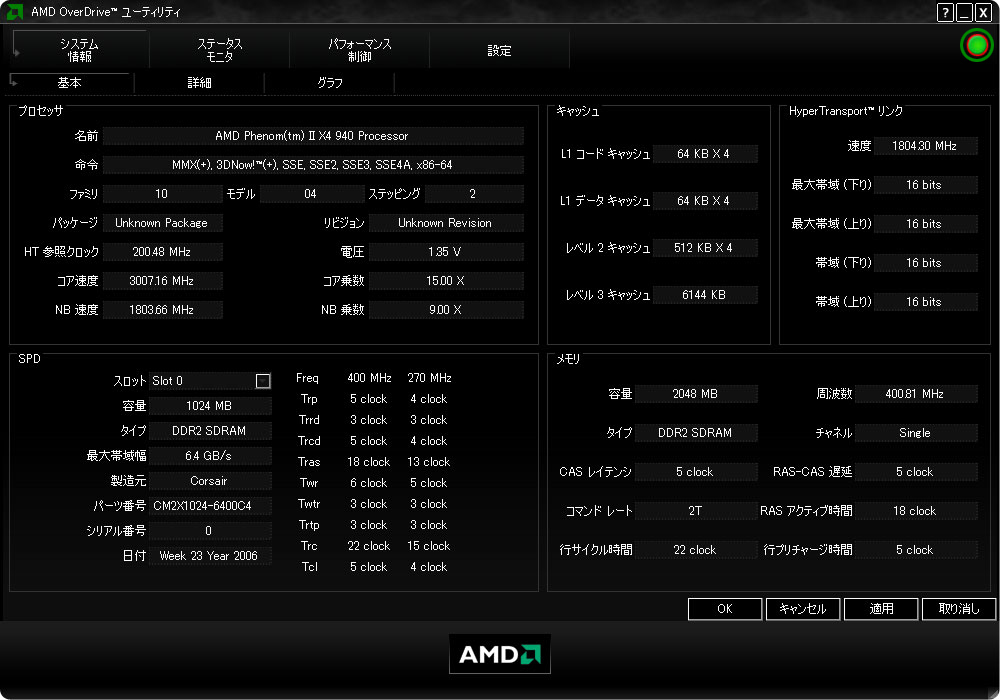Click the RAS アクティブ時間 18 clock value

[x=916, y=511]
